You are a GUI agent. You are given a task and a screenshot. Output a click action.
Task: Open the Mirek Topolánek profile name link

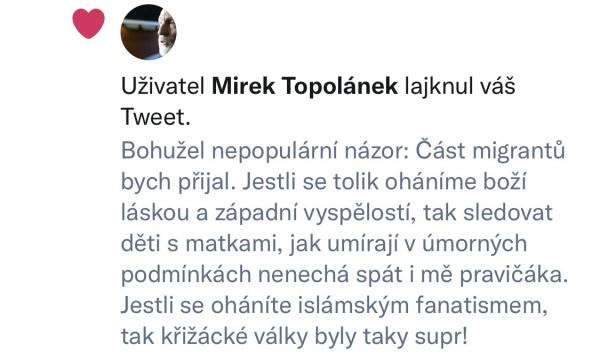(x=305, y=86)
